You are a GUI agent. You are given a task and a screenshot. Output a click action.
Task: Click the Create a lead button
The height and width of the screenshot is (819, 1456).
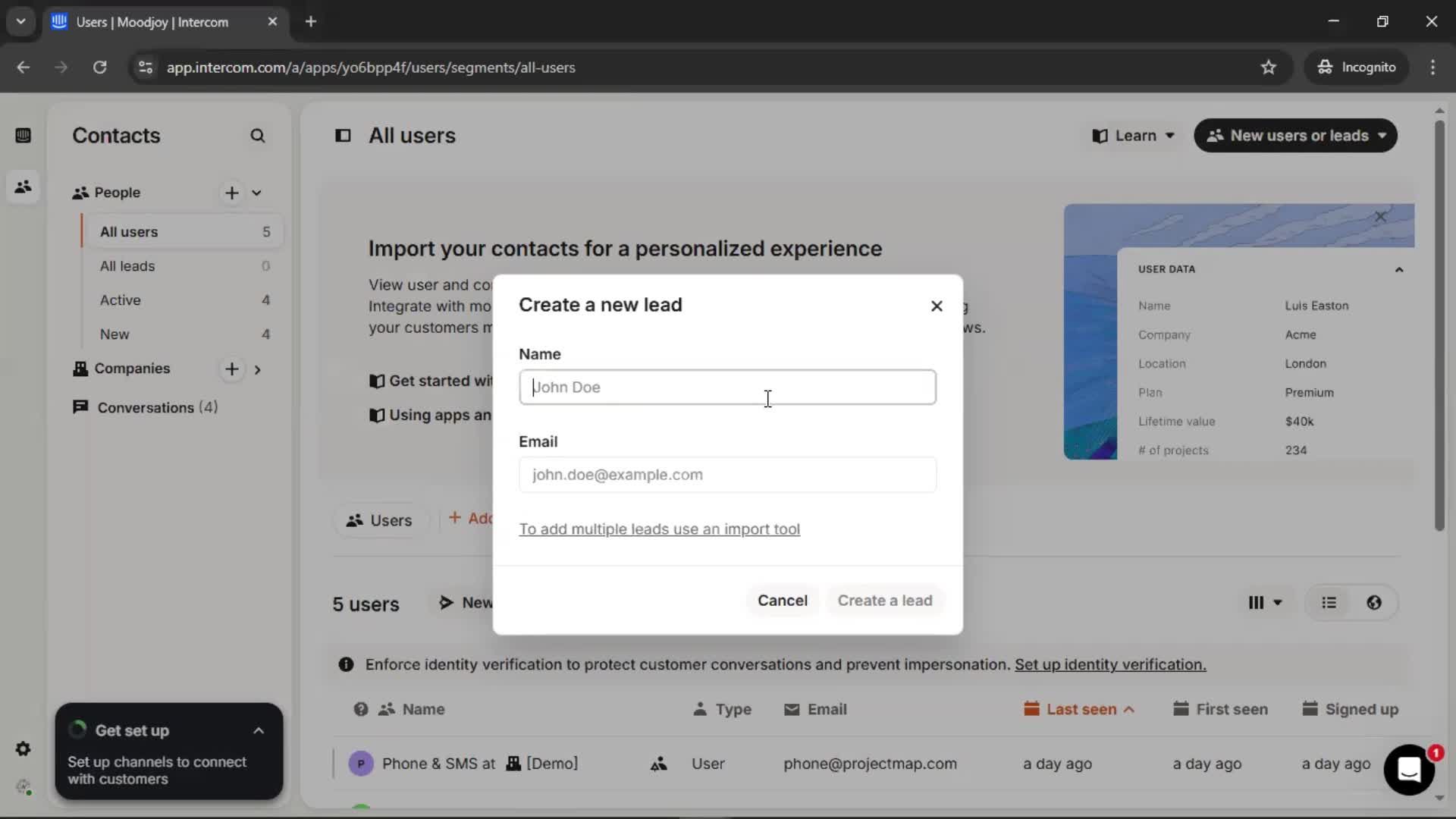pos(884,601)
